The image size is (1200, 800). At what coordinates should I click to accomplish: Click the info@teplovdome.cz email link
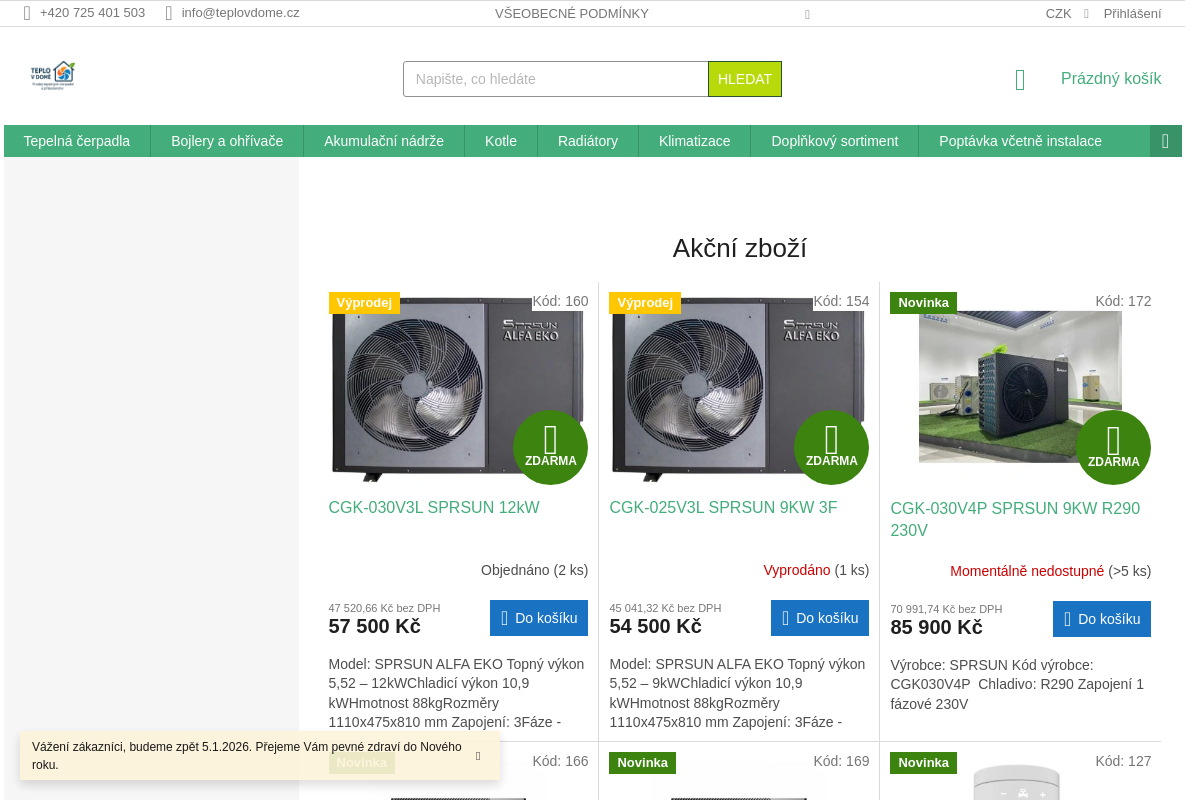pos(240,13)
